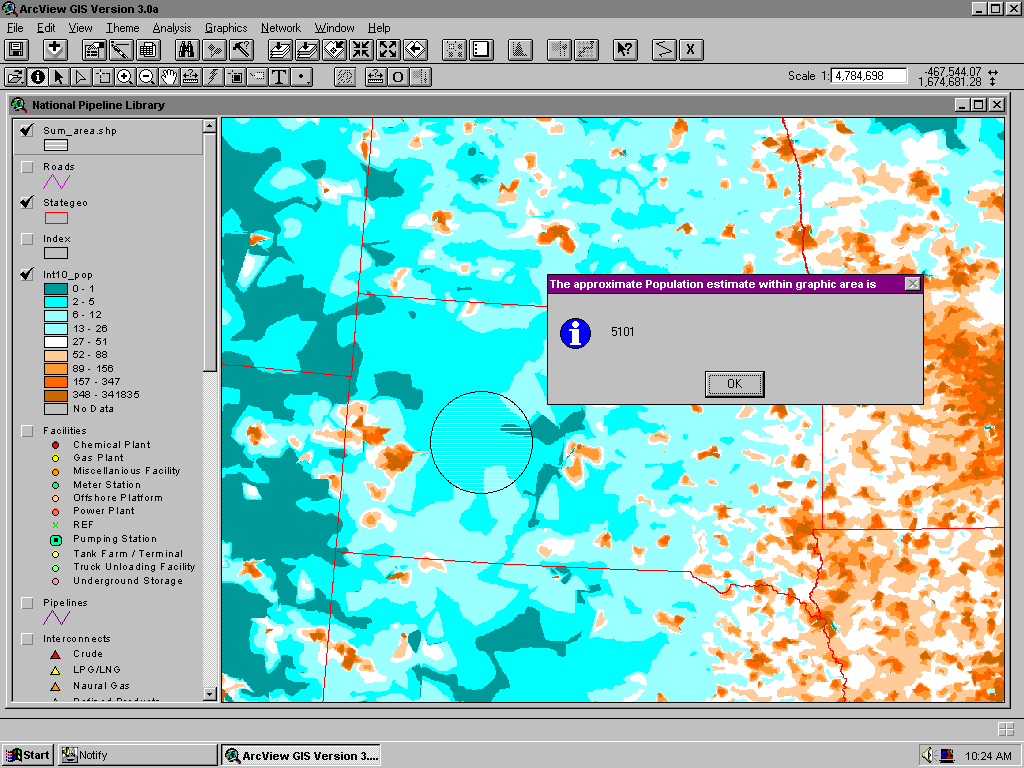1024x768 pixels.
Task: Click the 0 - 1 legend color swatch
Action: (56, 289)
